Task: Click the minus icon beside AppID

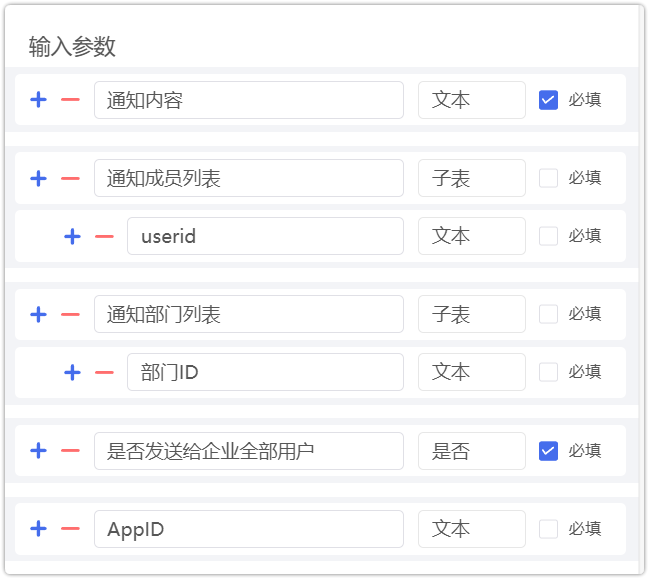Action: click(x=70, y=528)
